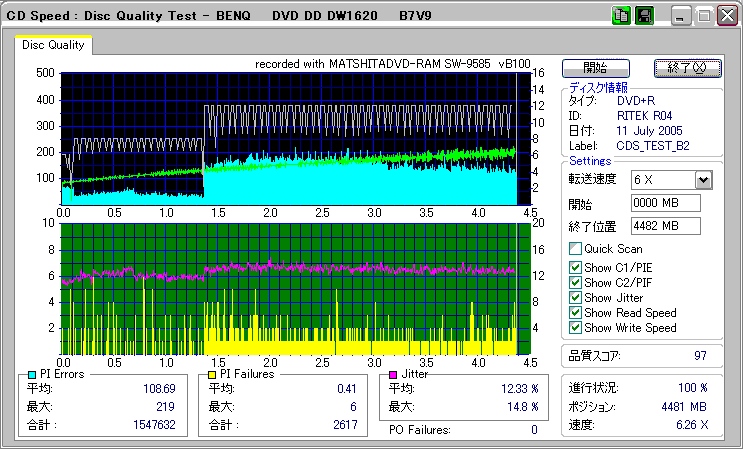
Task: Click the cyan PI Errors legend square
Action: [32, 374]
